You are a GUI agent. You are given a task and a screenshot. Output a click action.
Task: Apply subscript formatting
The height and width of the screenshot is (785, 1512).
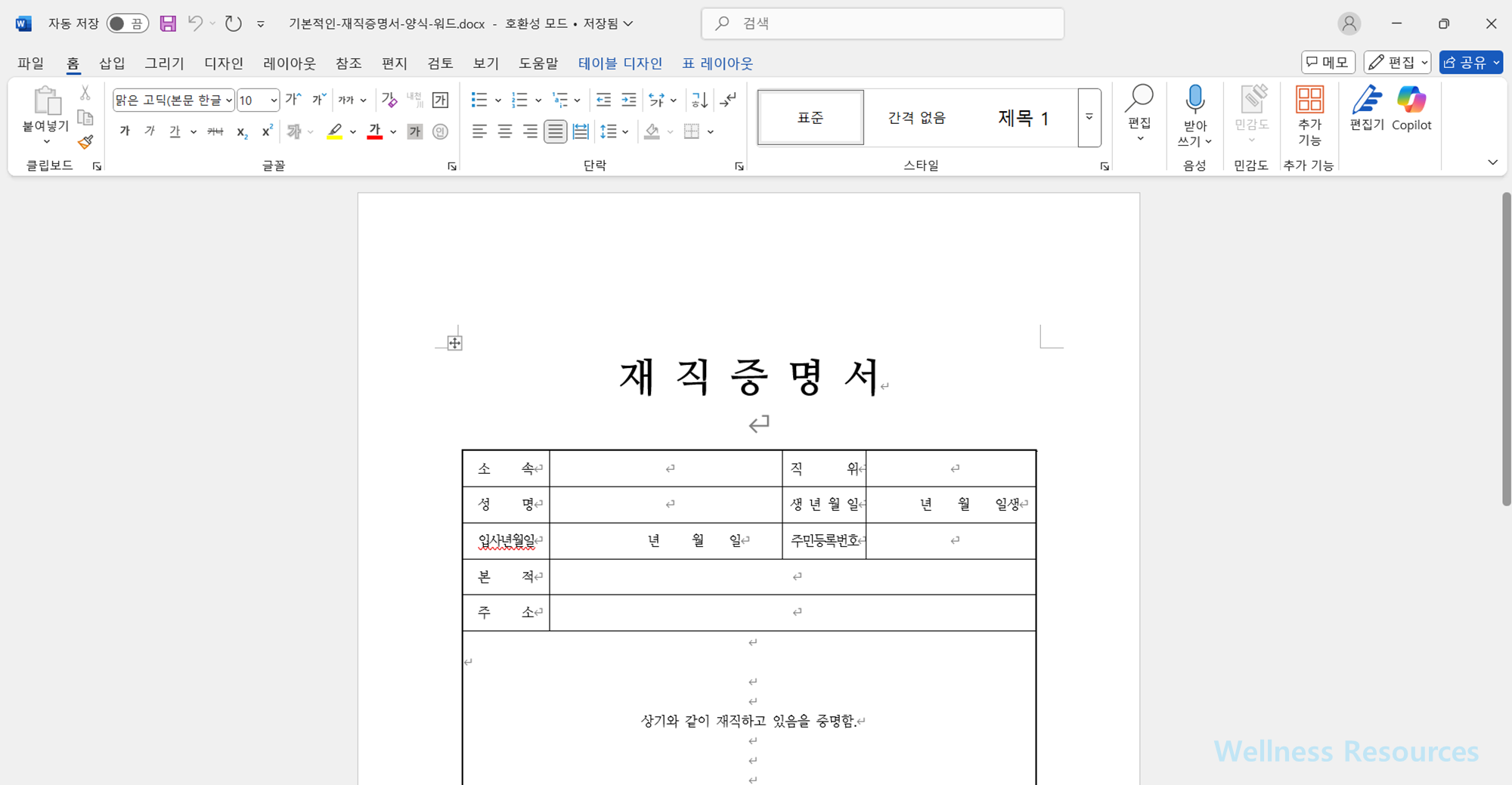[242, 131]
